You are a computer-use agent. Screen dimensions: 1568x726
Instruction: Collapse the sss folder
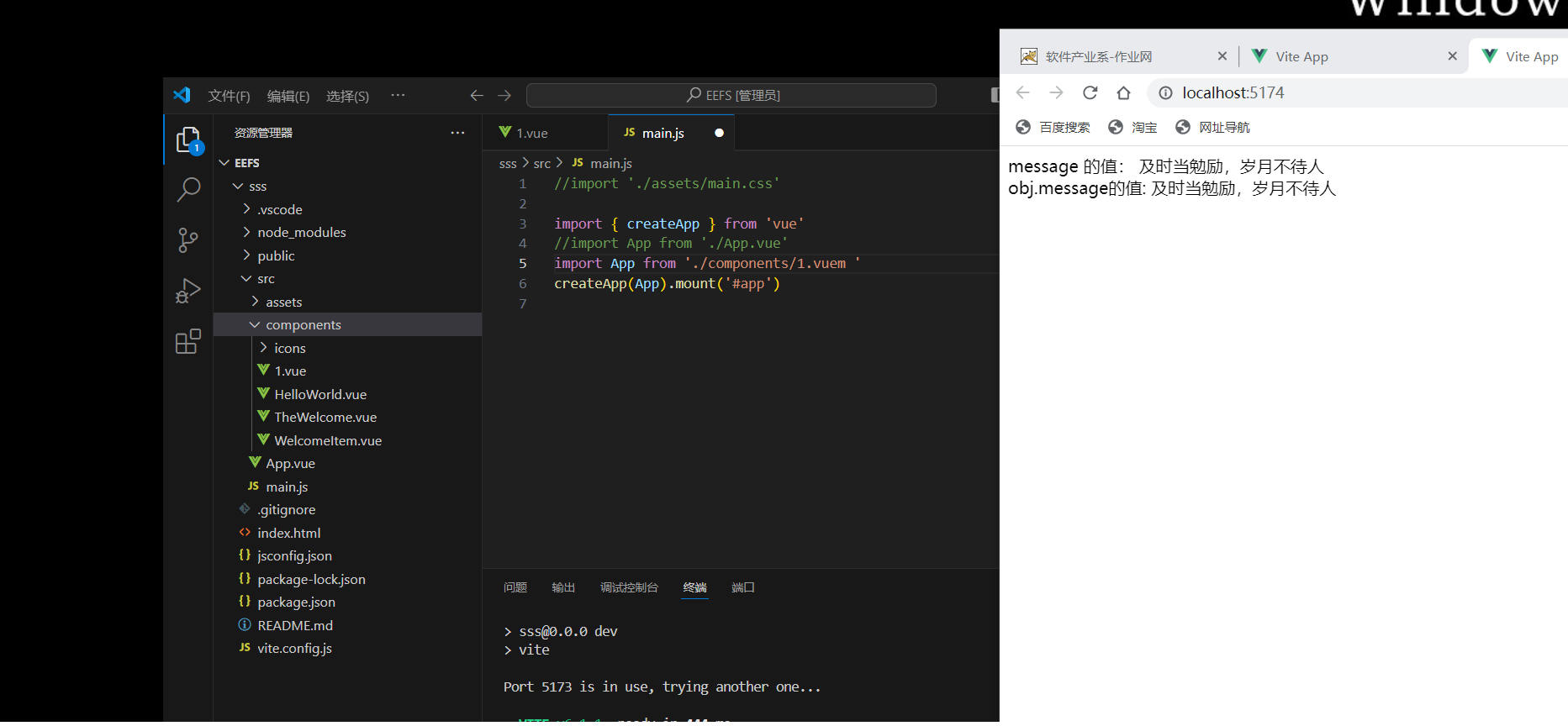239,187
